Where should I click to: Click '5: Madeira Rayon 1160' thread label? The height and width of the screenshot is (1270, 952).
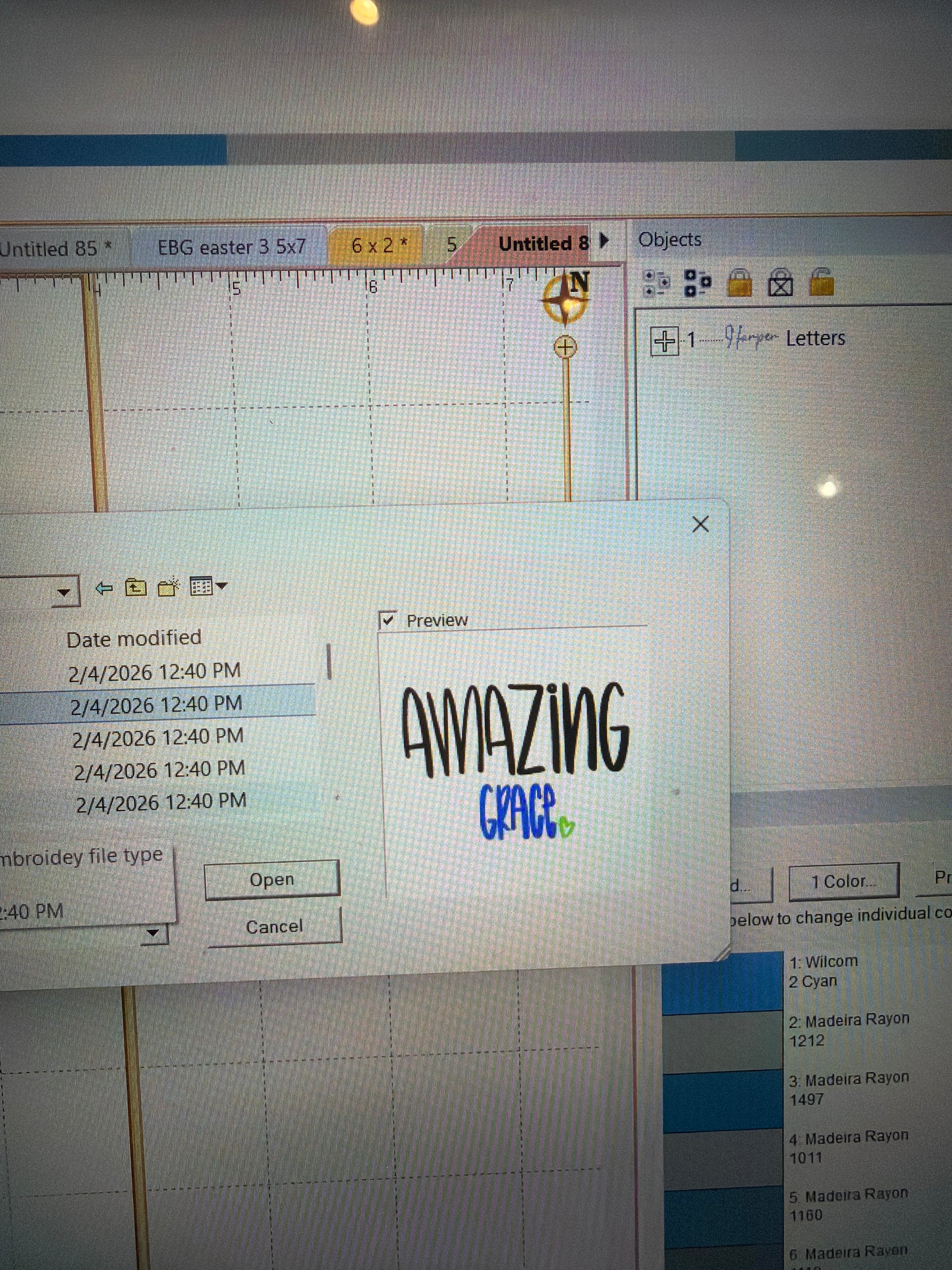(849, 1205)
